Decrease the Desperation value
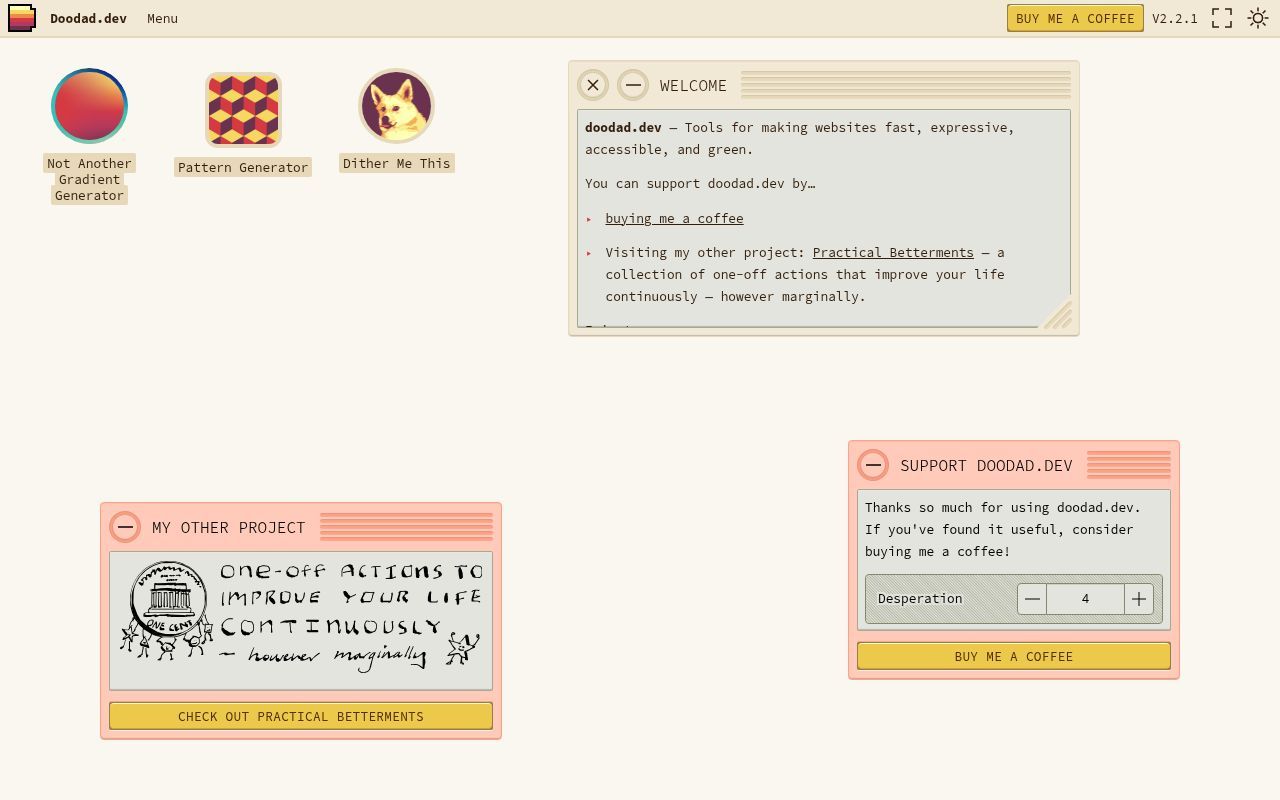 (x=1032, y=599)
